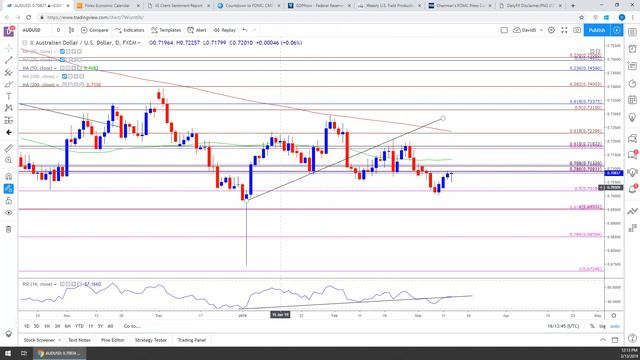Open the select layout icon
The height and width of the screenshot is (360, 640).
click(504, 30)
